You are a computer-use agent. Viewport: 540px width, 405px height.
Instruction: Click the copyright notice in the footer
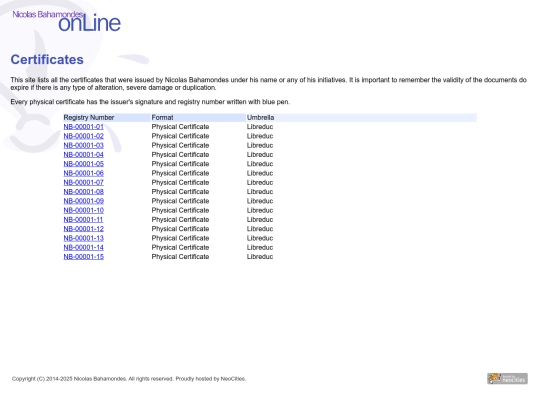(129, 379)
